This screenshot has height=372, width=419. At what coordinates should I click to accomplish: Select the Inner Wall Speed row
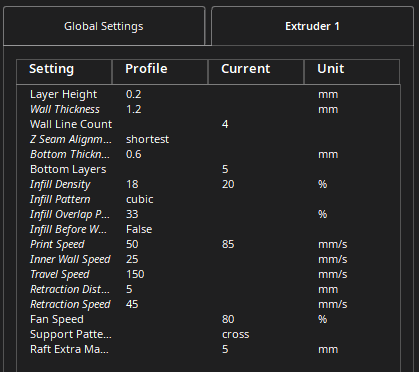[x=208, y=259]
